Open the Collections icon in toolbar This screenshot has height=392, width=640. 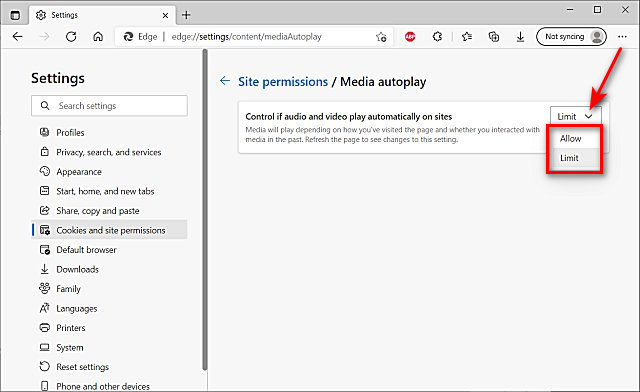(494, 37)
